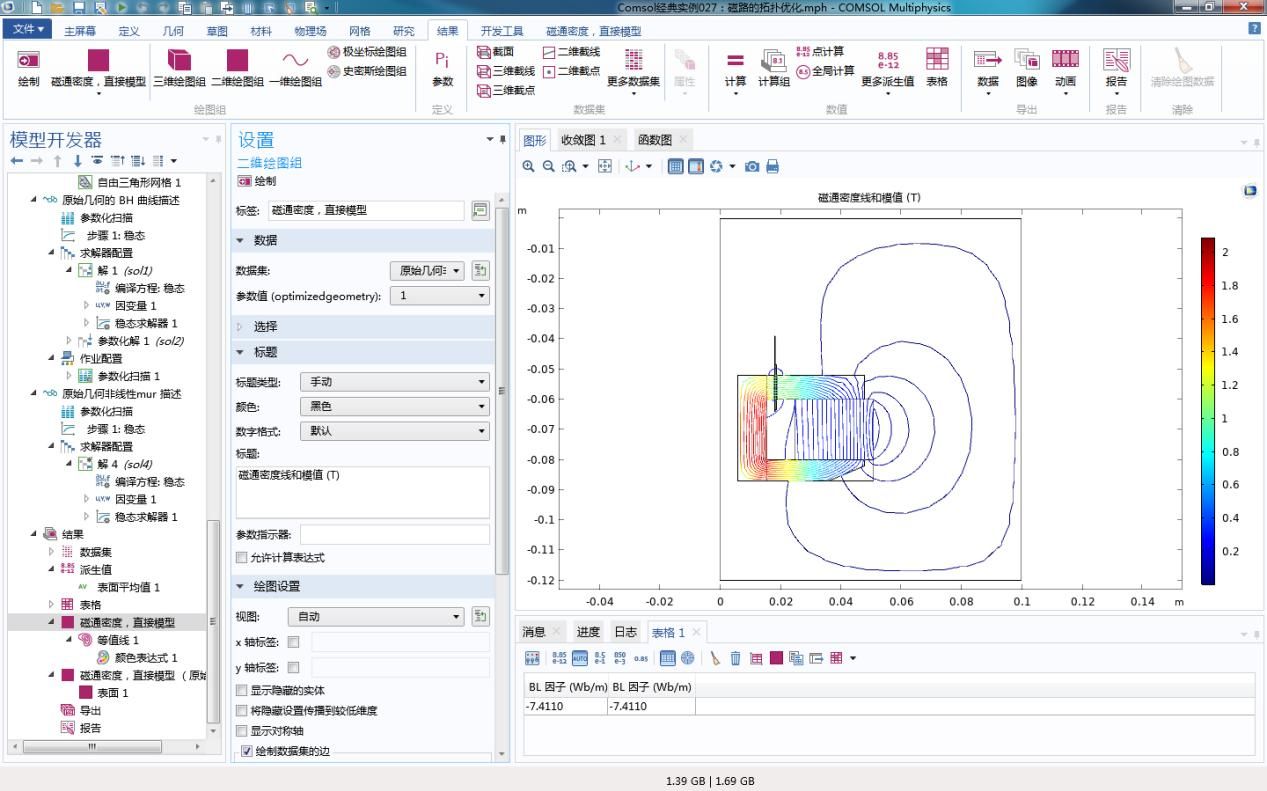The height and width of the screenshot is (791, 1267).
Task: Click 点计算 point evaluation
Action: pyautogui.click(x=820, y=52)
